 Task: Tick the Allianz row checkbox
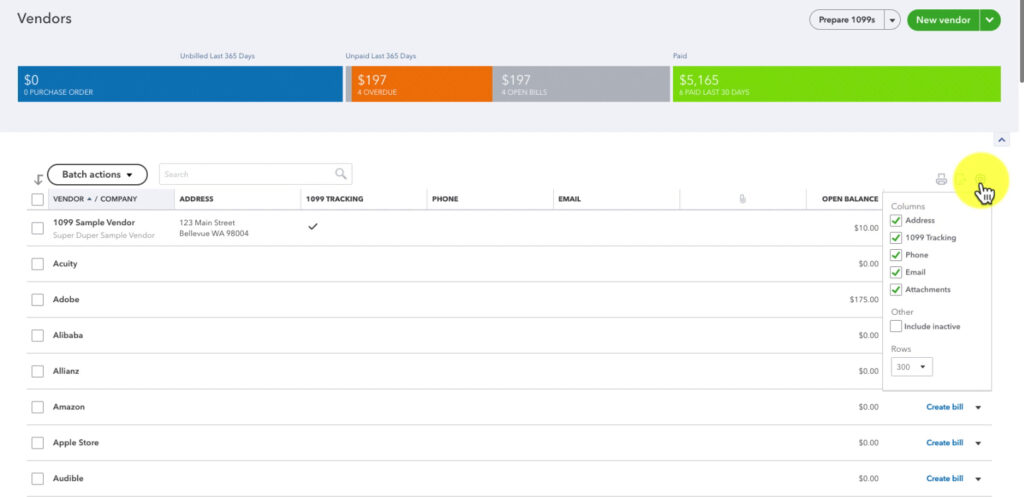38,371
